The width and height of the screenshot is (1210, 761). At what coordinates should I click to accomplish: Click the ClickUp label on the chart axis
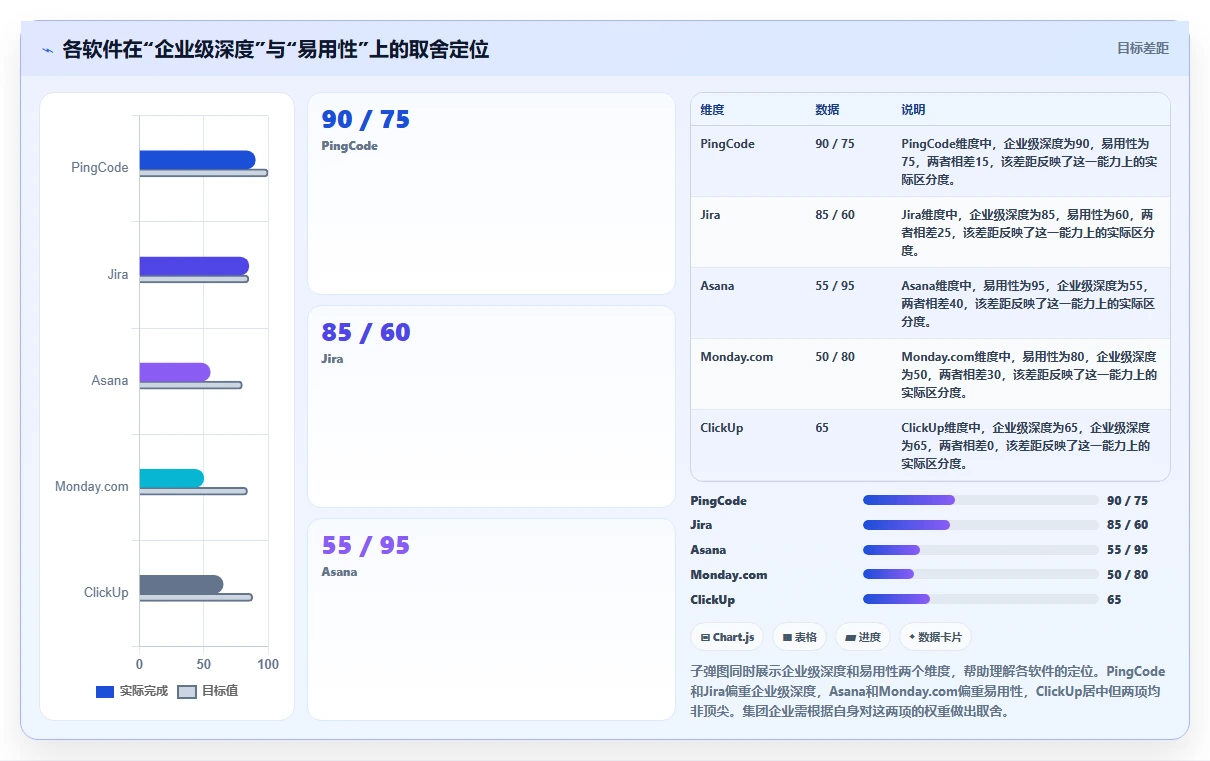click(106, 592)
